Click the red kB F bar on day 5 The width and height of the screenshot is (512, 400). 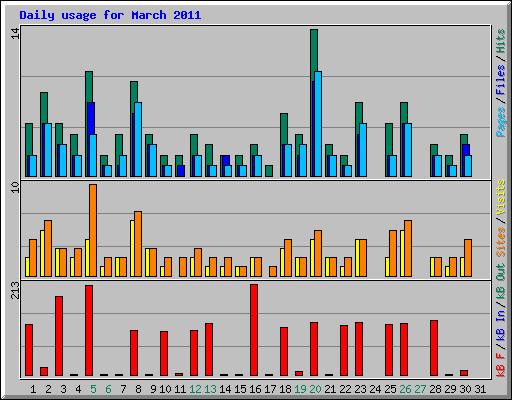[89, 330]
